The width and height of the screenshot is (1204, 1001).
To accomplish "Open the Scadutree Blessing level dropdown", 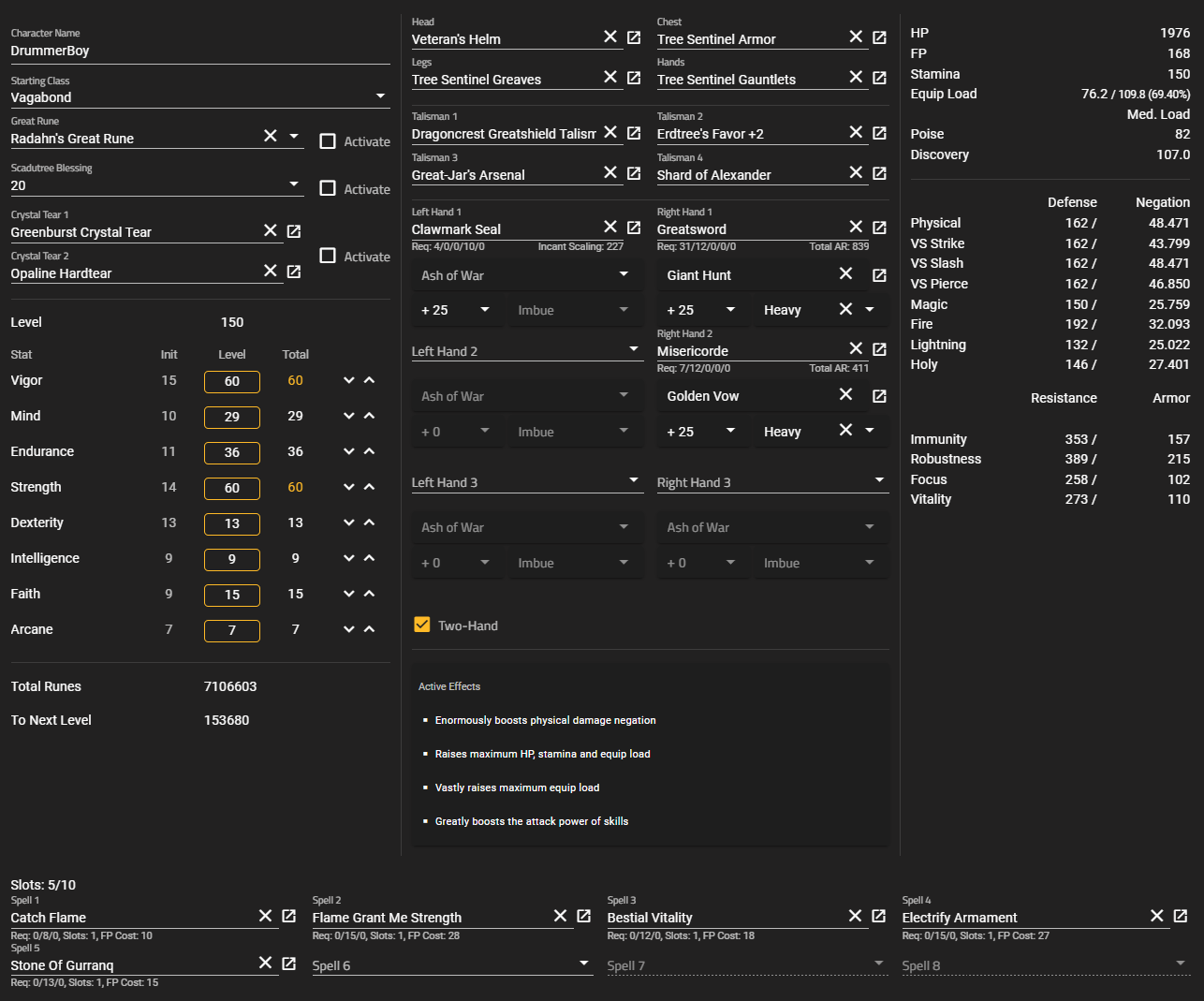I will pos(294,184).
